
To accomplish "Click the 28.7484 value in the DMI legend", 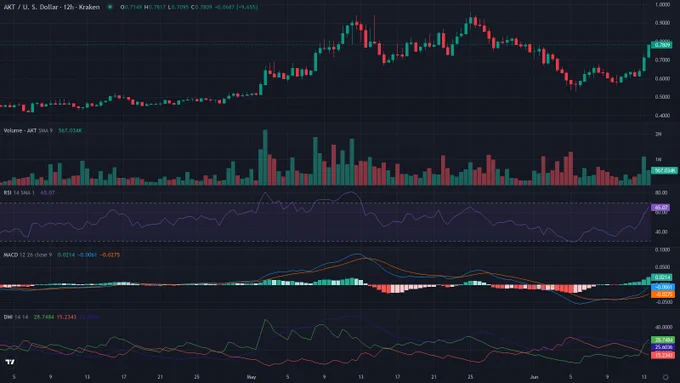I will point(44,317).
